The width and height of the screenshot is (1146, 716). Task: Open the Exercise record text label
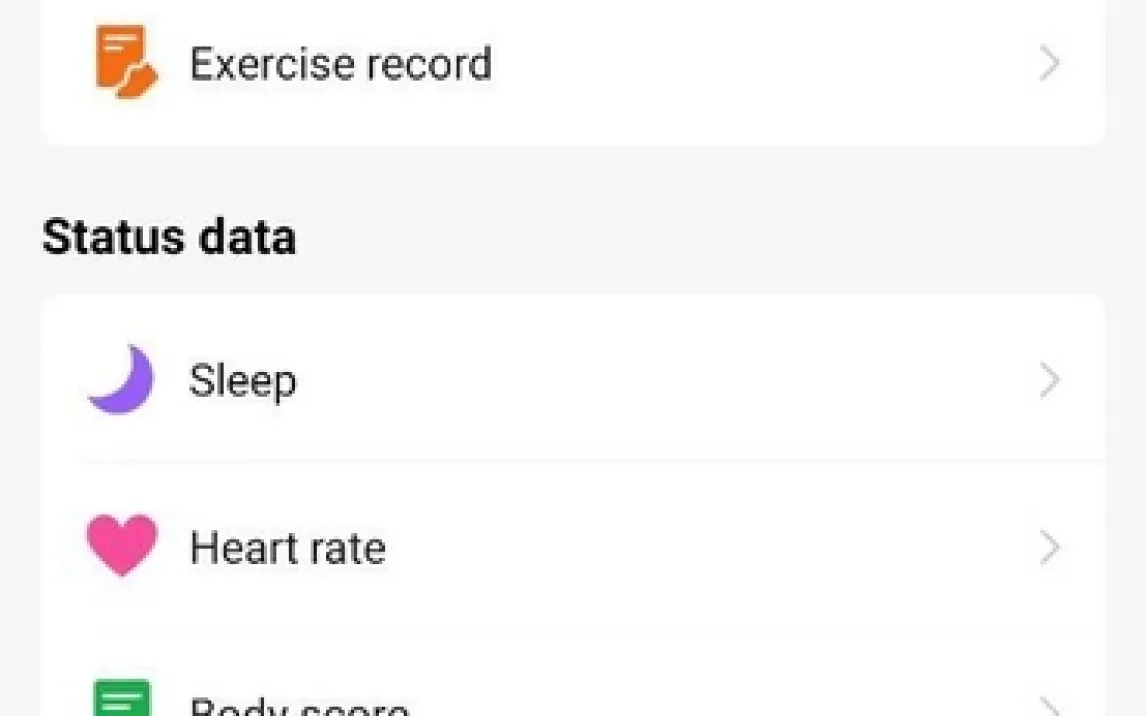click(340, 64)
